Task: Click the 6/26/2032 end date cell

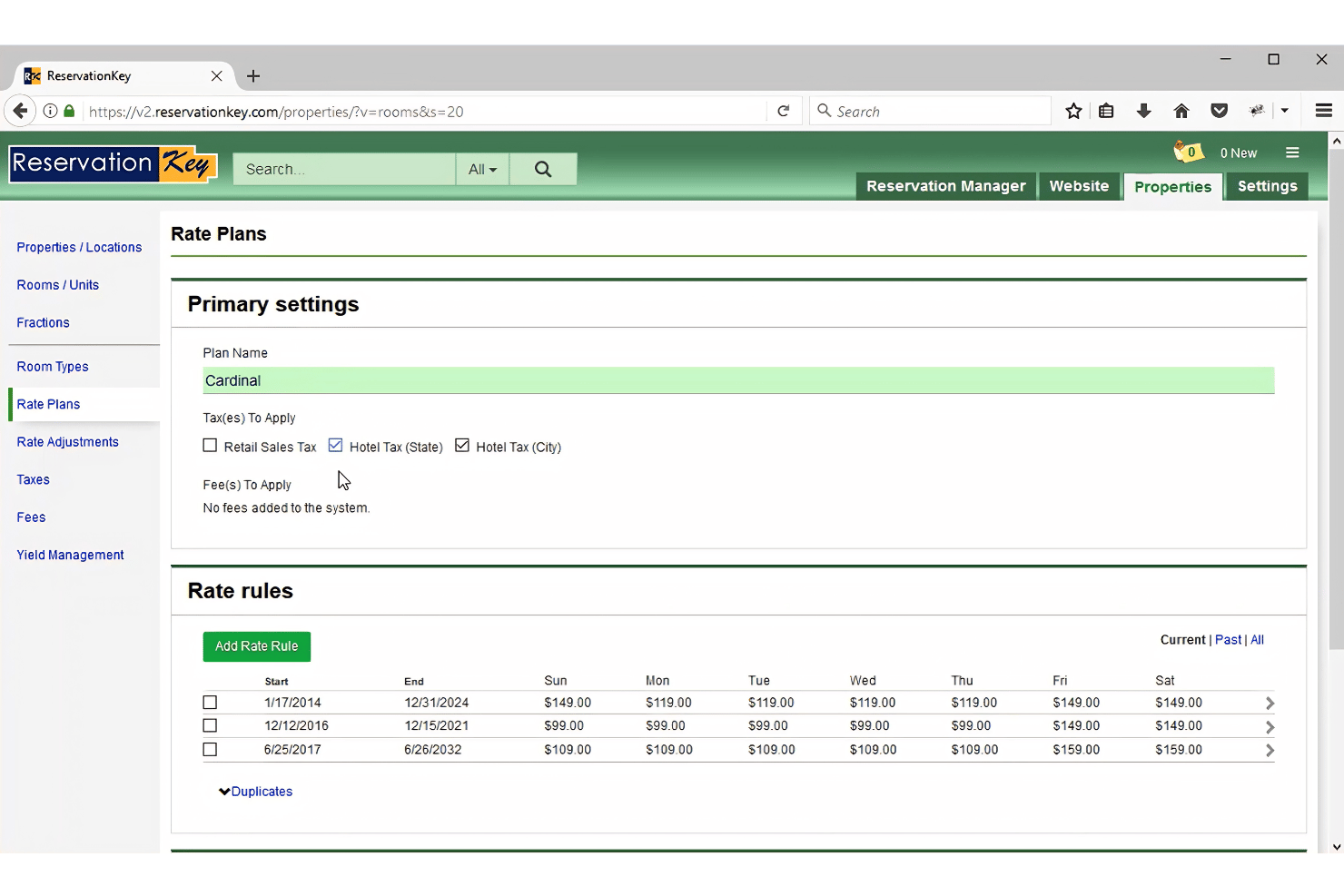Action: coord(432,750)
